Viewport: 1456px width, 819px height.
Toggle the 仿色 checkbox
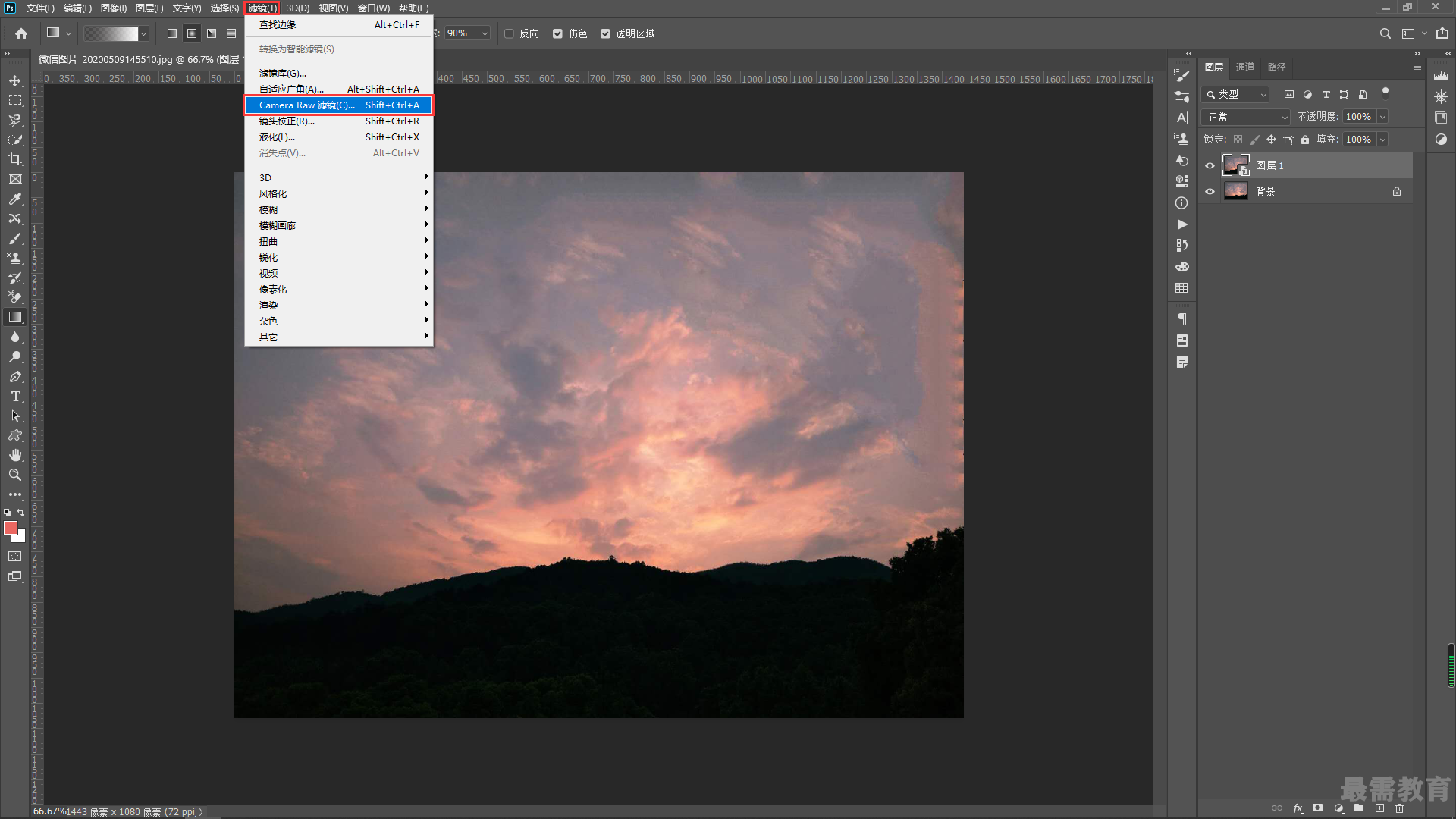[x=557, y=33]
